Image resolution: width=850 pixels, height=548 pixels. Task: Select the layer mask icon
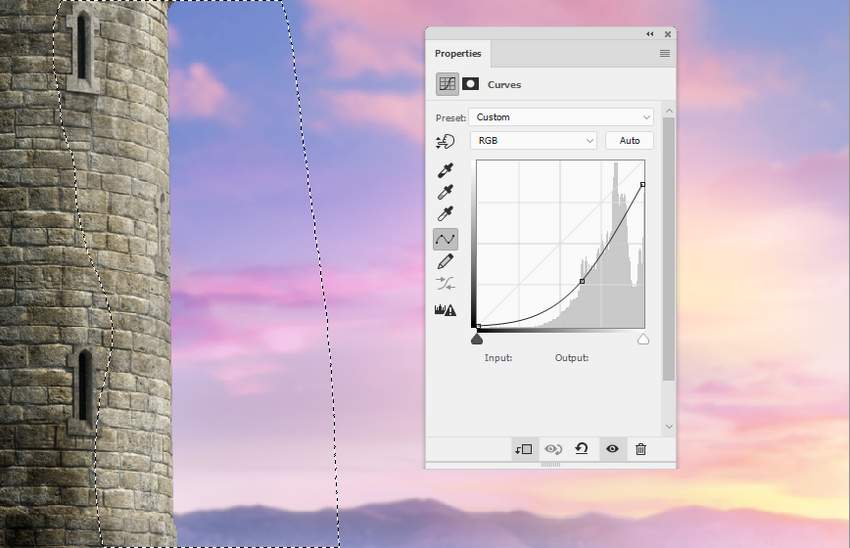[x=470, y=84]
